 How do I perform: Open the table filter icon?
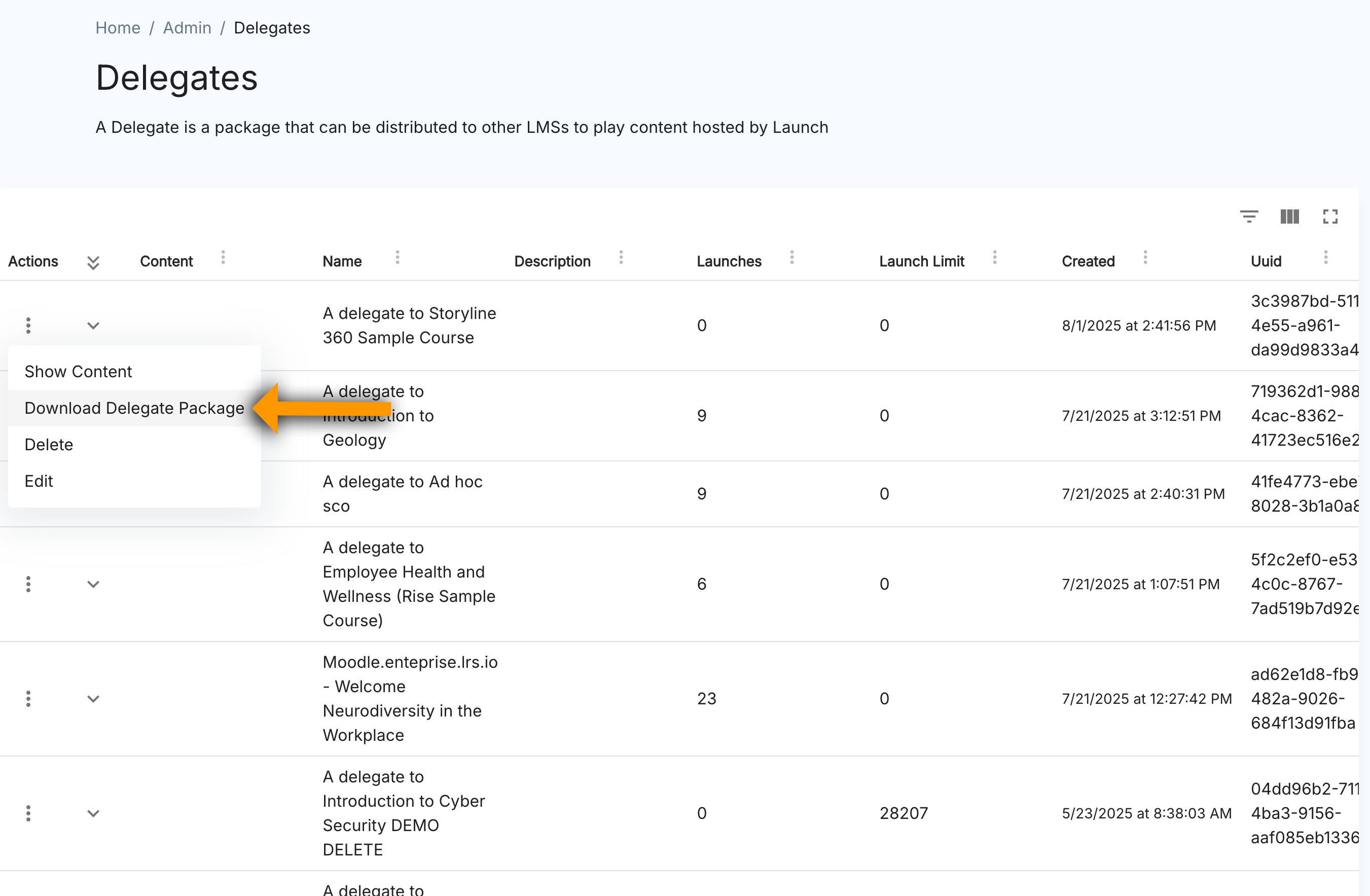(1248, 217)
